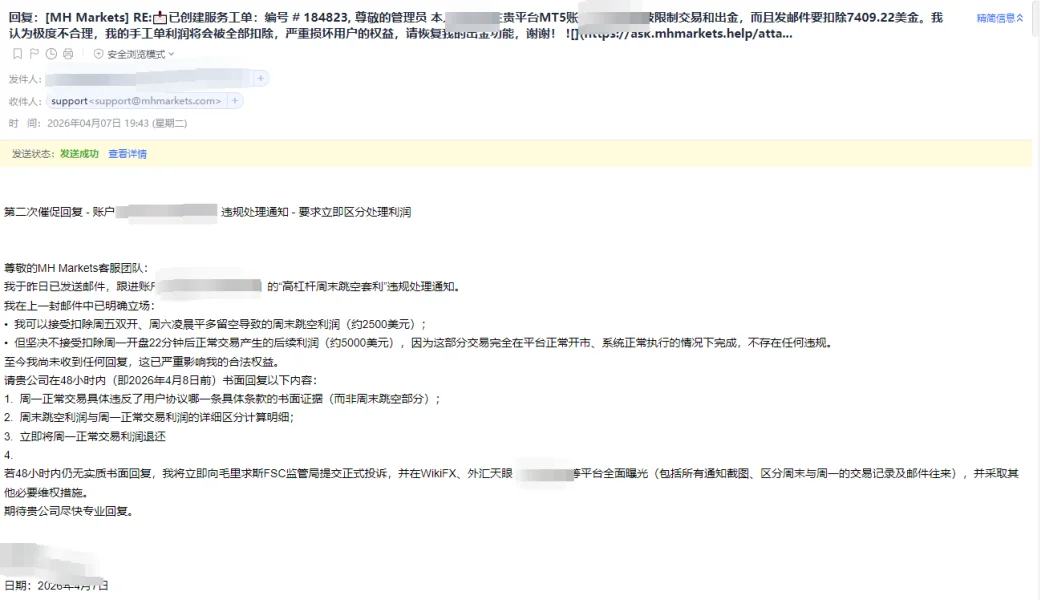Screen dimensions: 1041x600
Task: Add support recipient to contacts with the plus icon
Action: click(234, 101)
